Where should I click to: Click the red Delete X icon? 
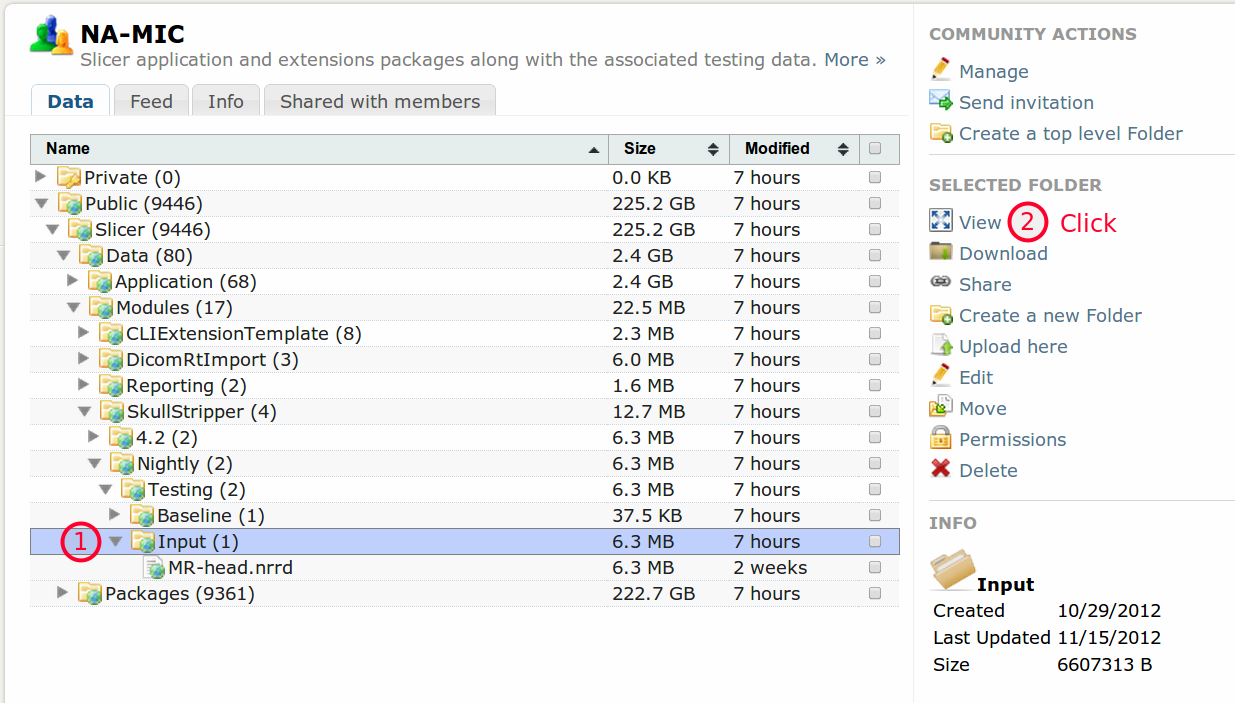click(940, 469)
